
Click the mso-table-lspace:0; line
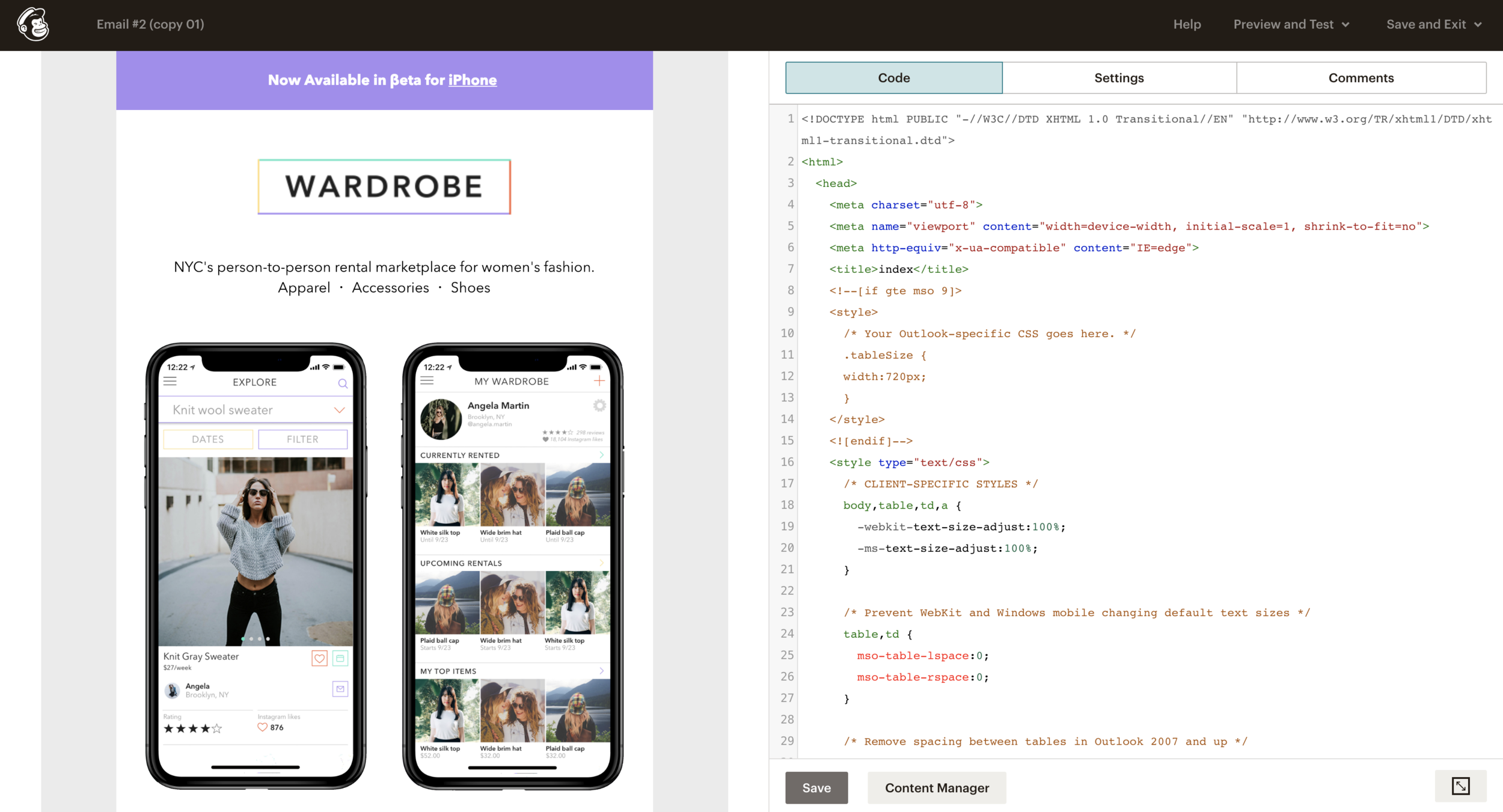point(923,656)
